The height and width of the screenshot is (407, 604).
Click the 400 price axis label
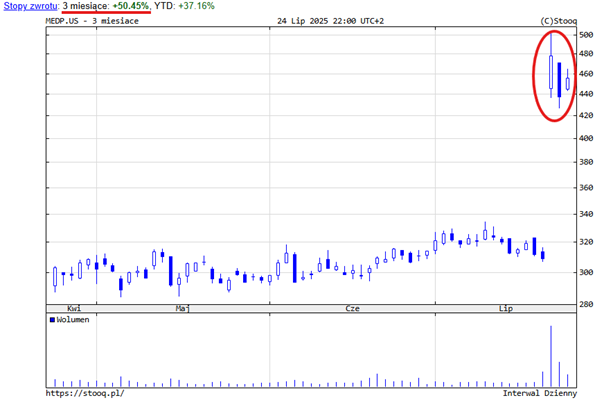point(586,138)
